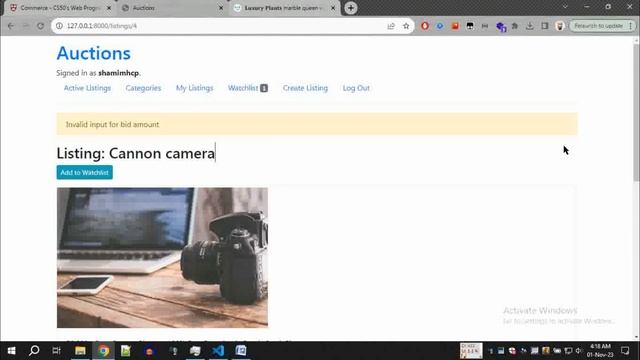Screen dimensions: 640x360
Task: Click the Log Out link
Action: [356, 88]
